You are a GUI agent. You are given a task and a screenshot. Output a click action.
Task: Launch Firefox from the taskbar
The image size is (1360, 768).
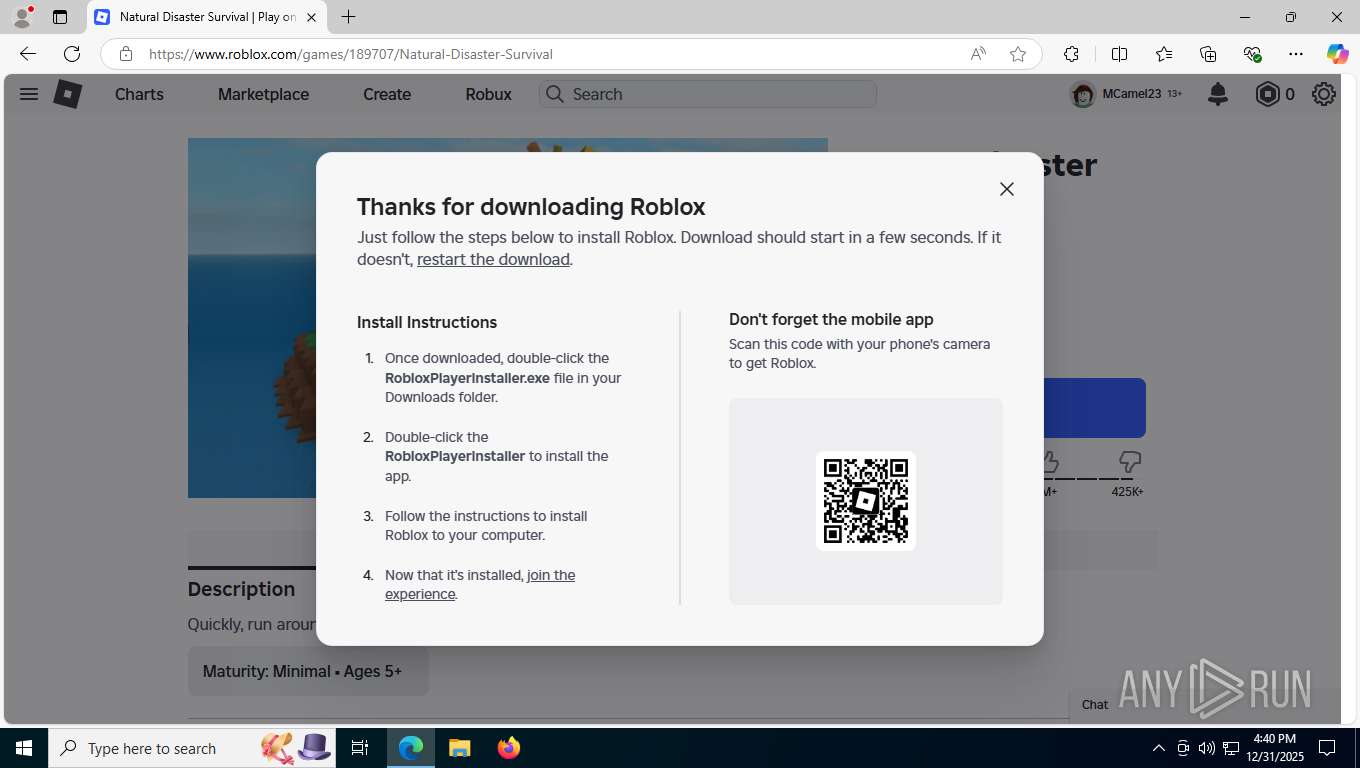[509, 748]
